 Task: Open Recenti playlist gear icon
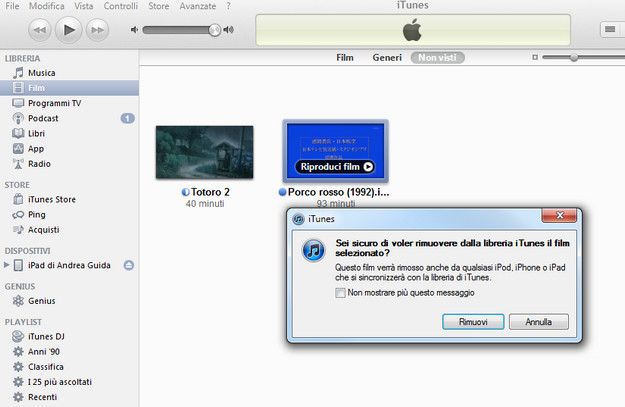[18, 397]
